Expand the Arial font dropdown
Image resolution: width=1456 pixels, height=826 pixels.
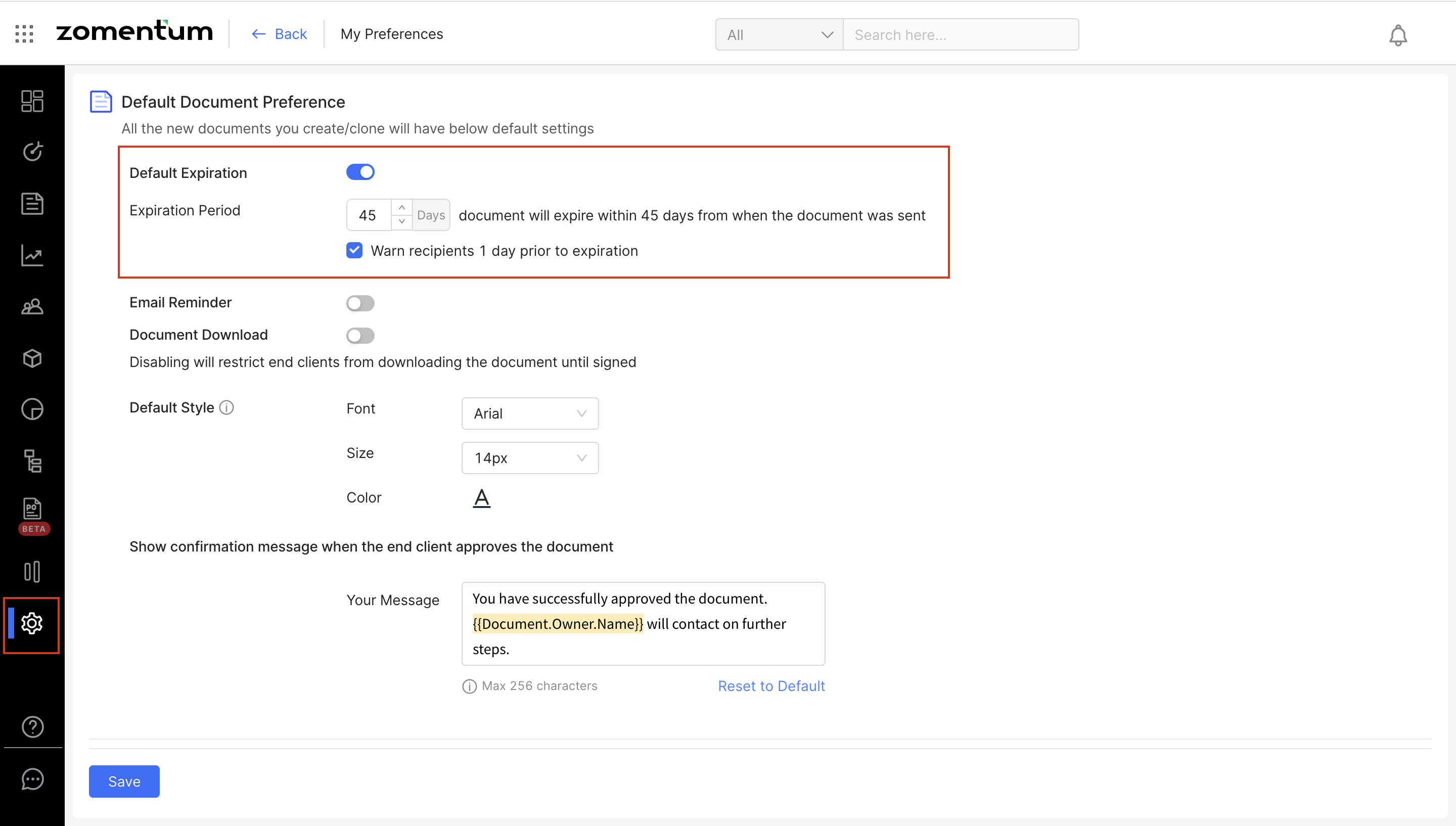tap(530, 414)
